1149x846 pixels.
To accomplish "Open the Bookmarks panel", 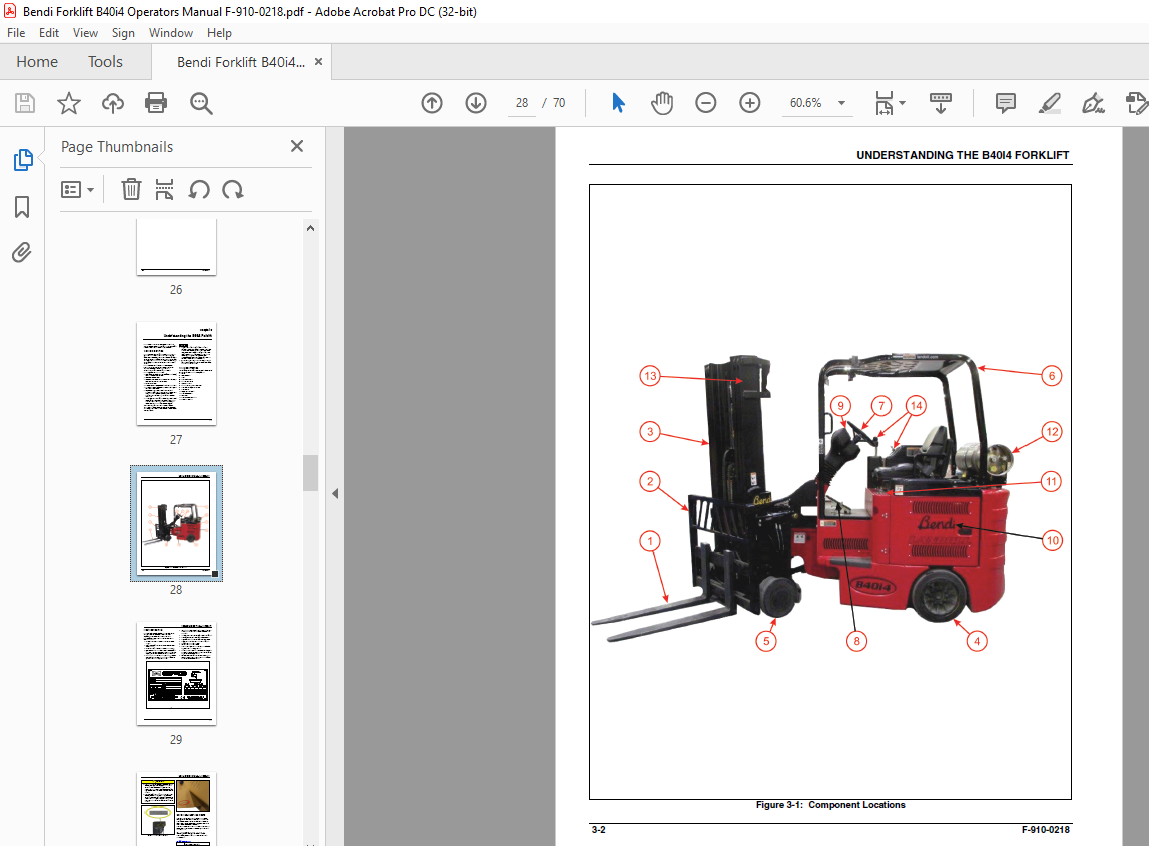I will (22, 207).
